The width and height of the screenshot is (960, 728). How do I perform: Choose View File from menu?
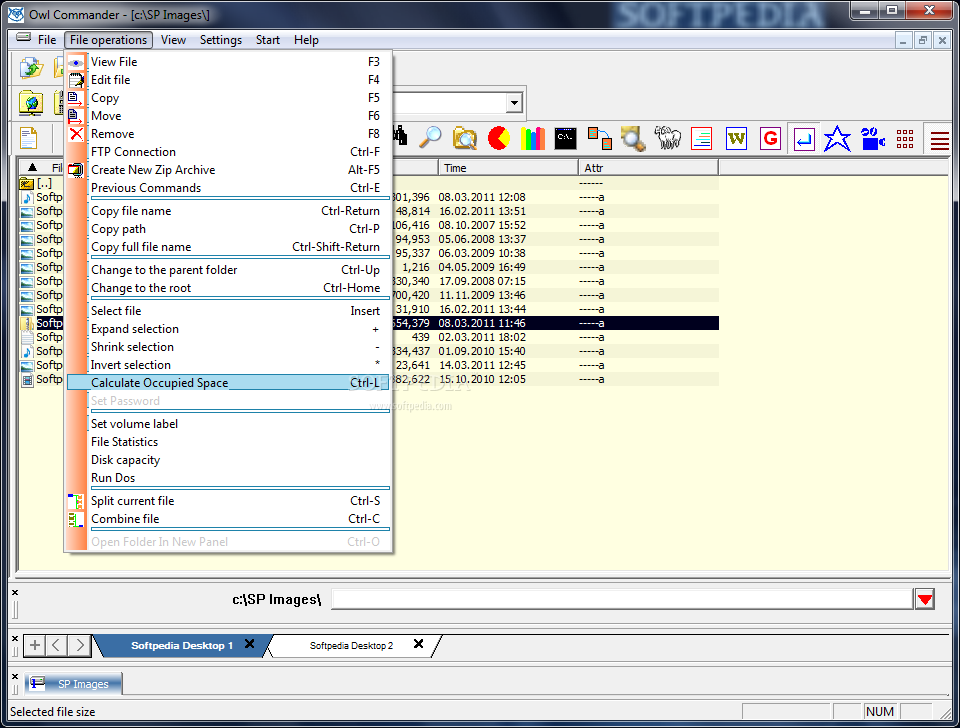[228, 62]
